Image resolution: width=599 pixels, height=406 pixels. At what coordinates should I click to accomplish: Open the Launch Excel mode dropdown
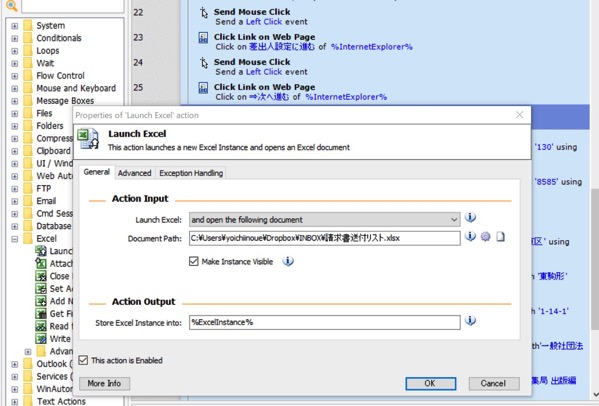[325, 220]
